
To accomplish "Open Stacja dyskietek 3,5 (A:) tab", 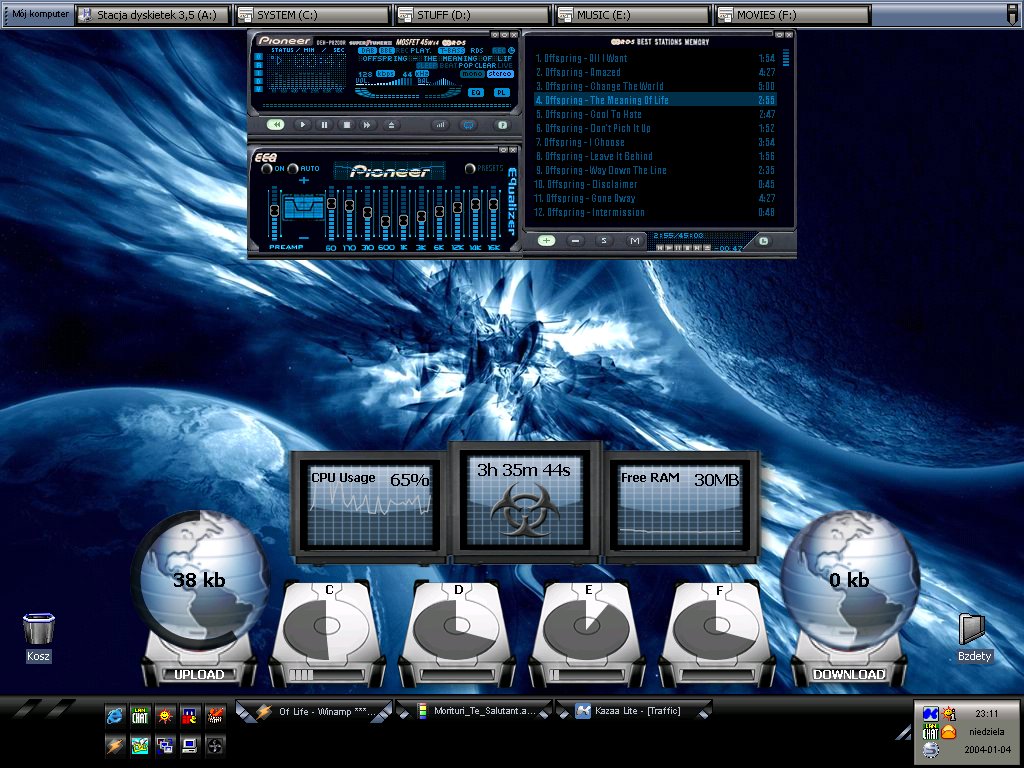I will tap(154, 14).
